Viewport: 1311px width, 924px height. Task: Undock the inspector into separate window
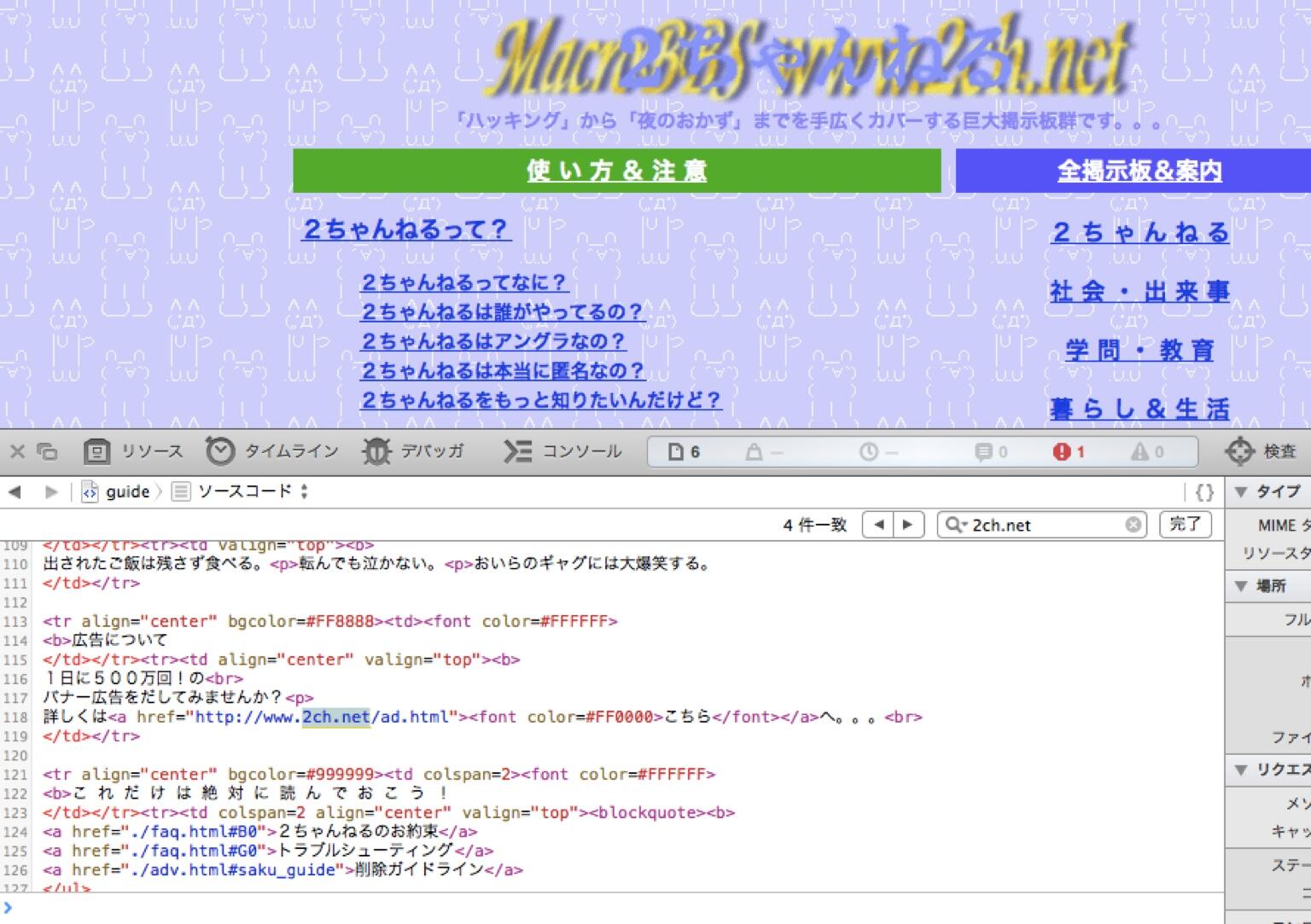click(x=48, y=452)
